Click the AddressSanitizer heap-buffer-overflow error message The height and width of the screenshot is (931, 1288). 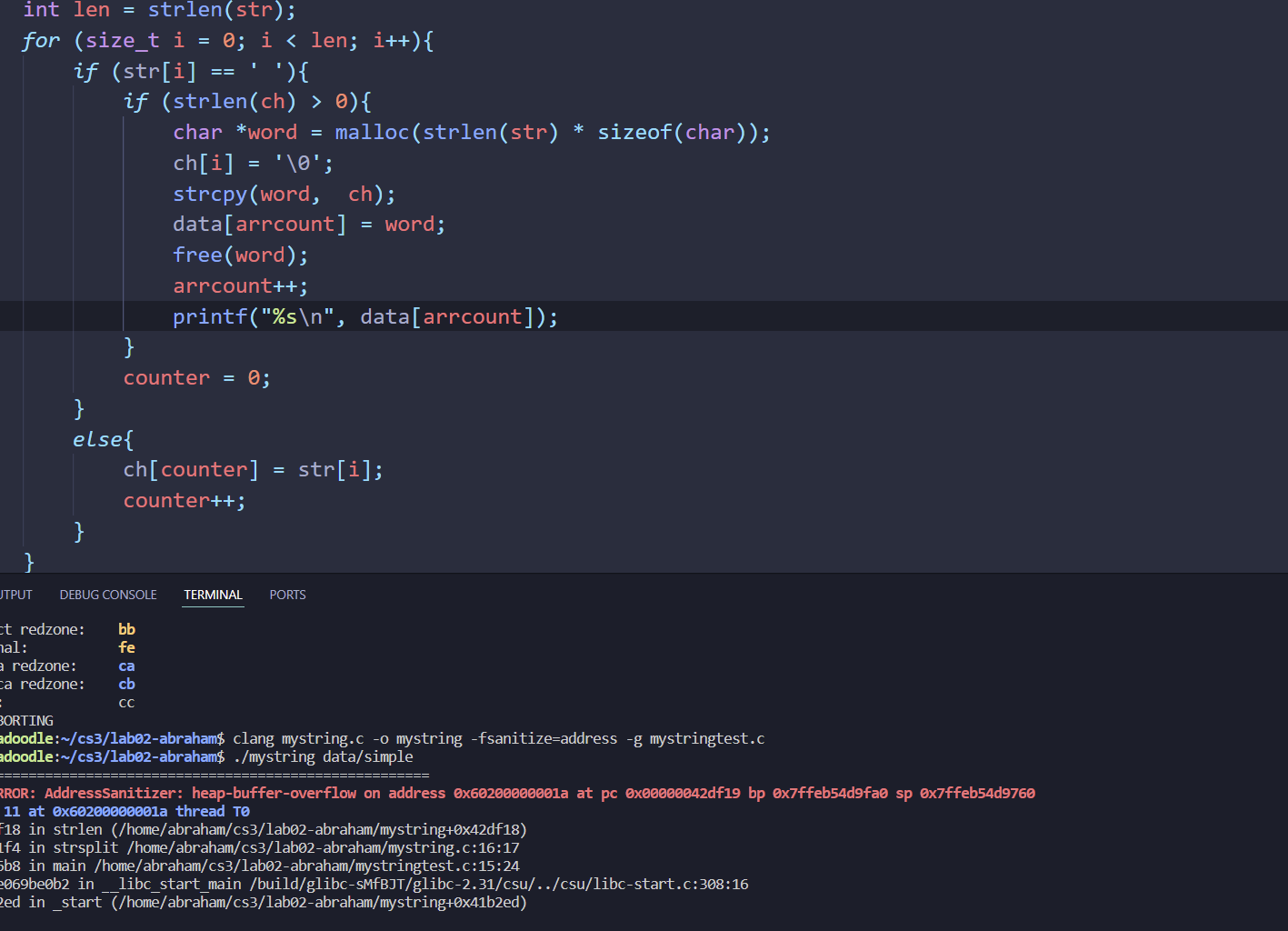pos(273,793)
